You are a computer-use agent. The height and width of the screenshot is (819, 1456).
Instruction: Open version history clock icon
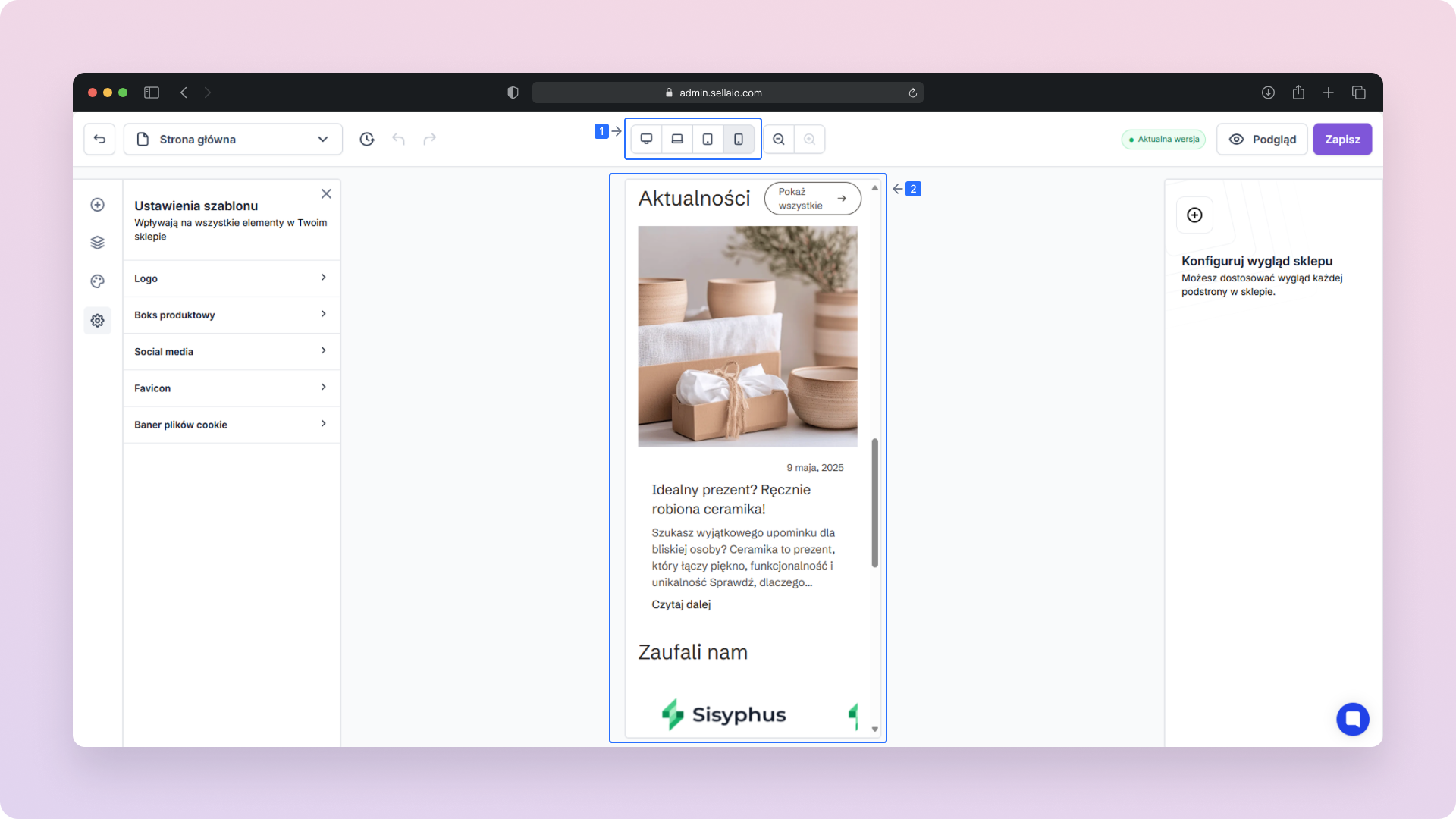pyautogui.click(x=367, y=139)
